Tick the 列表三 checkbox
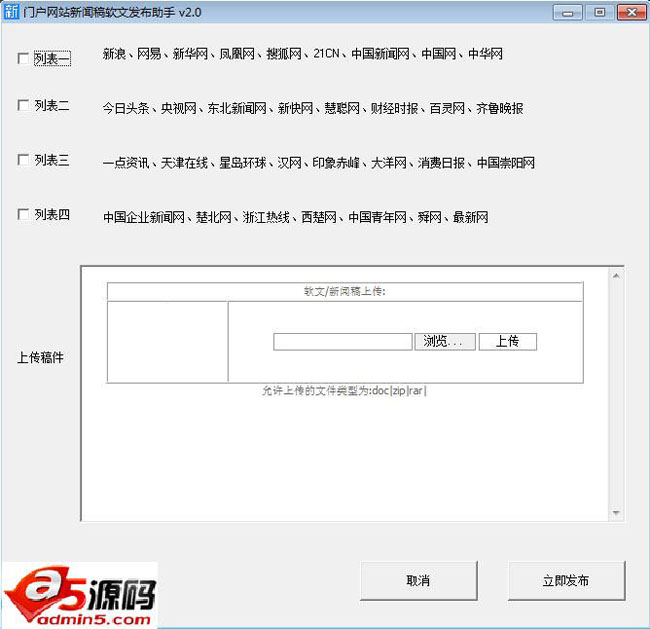The image size is (650, 629). (x=24, y=160)
